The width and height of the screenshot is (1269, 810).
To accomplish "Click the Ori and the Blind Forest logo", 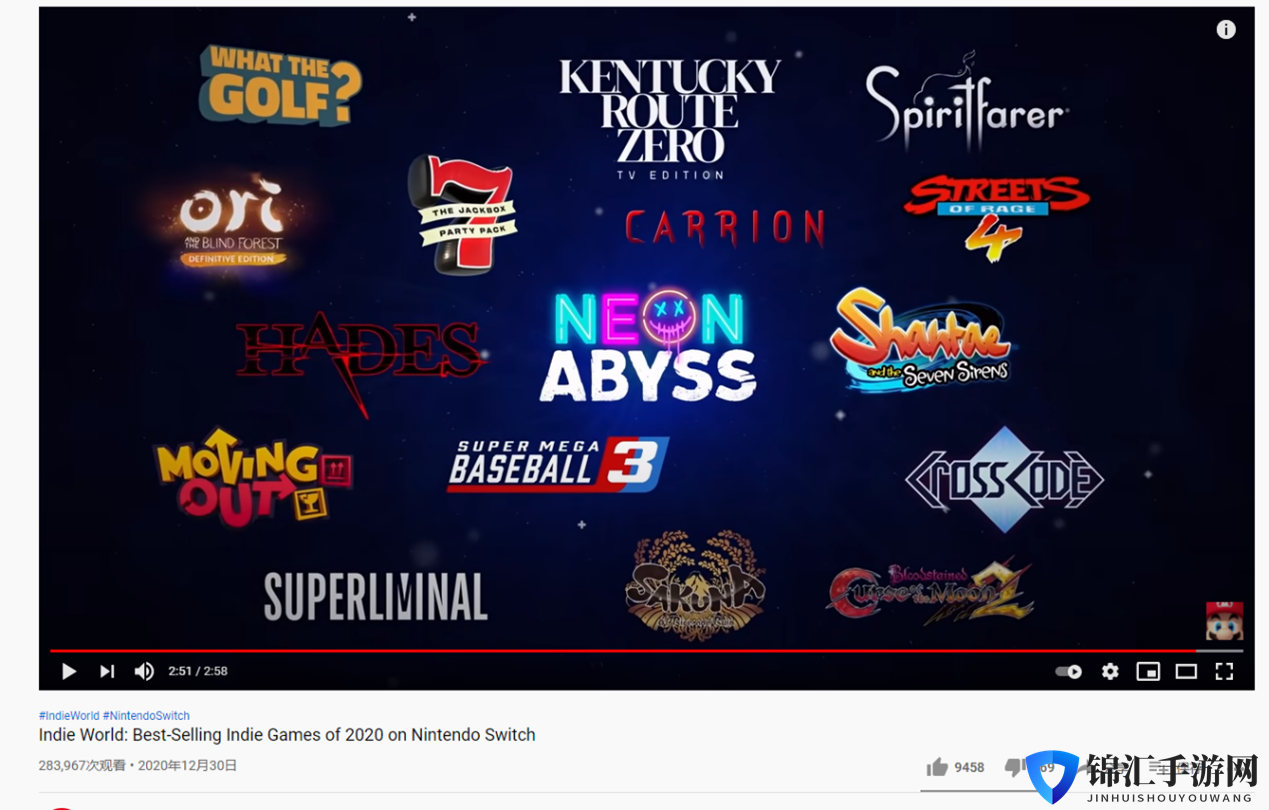I will [235, 223].
